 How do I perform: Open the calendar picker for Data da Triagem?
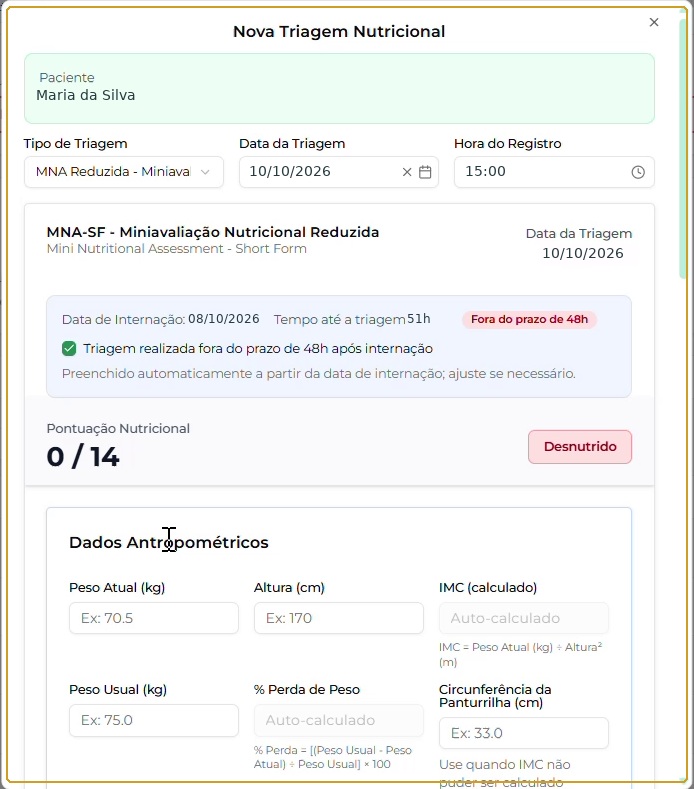coord(425,172)
